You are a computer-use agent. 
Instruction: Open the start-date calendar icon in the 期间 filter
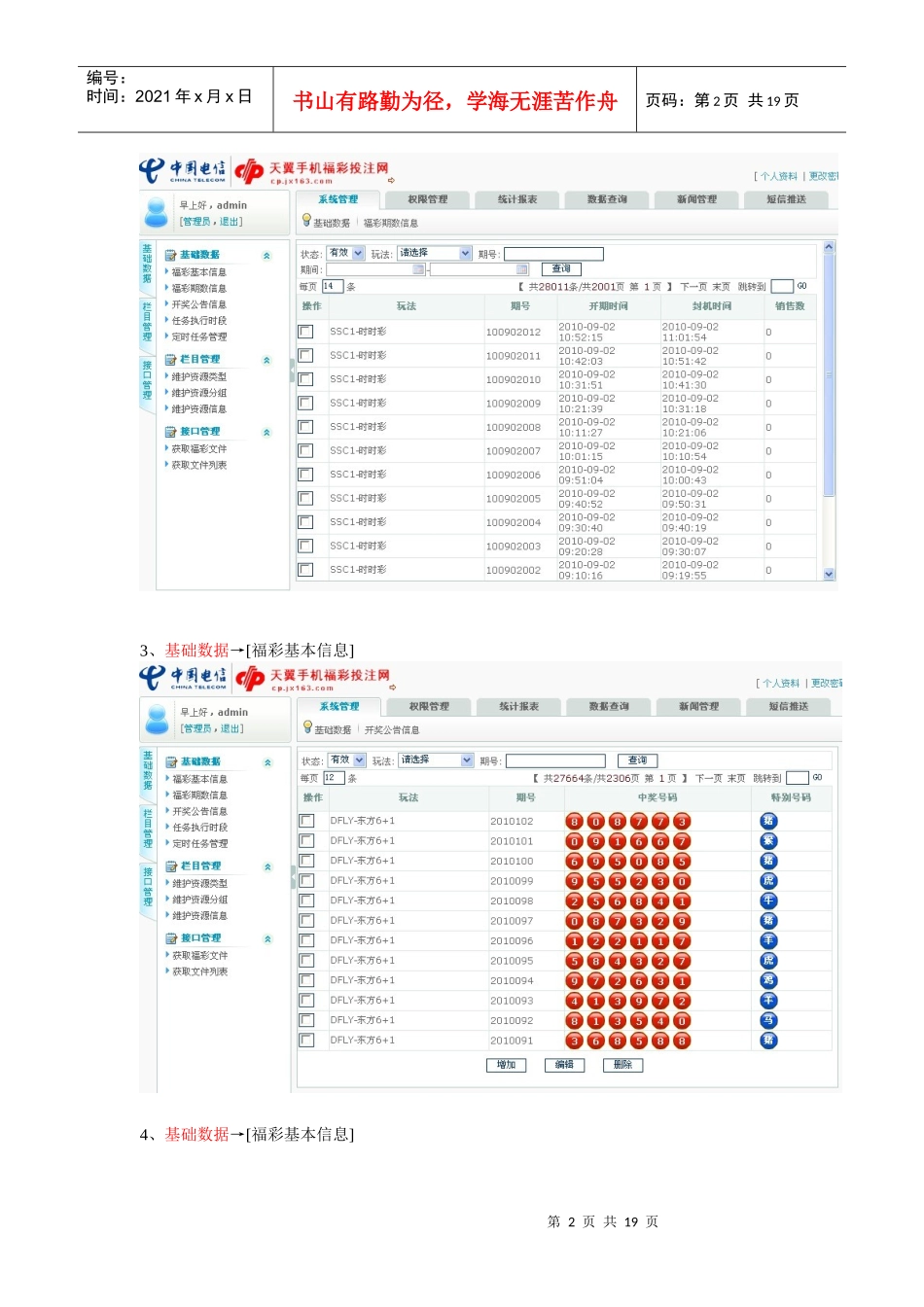[x=419, y=269]
